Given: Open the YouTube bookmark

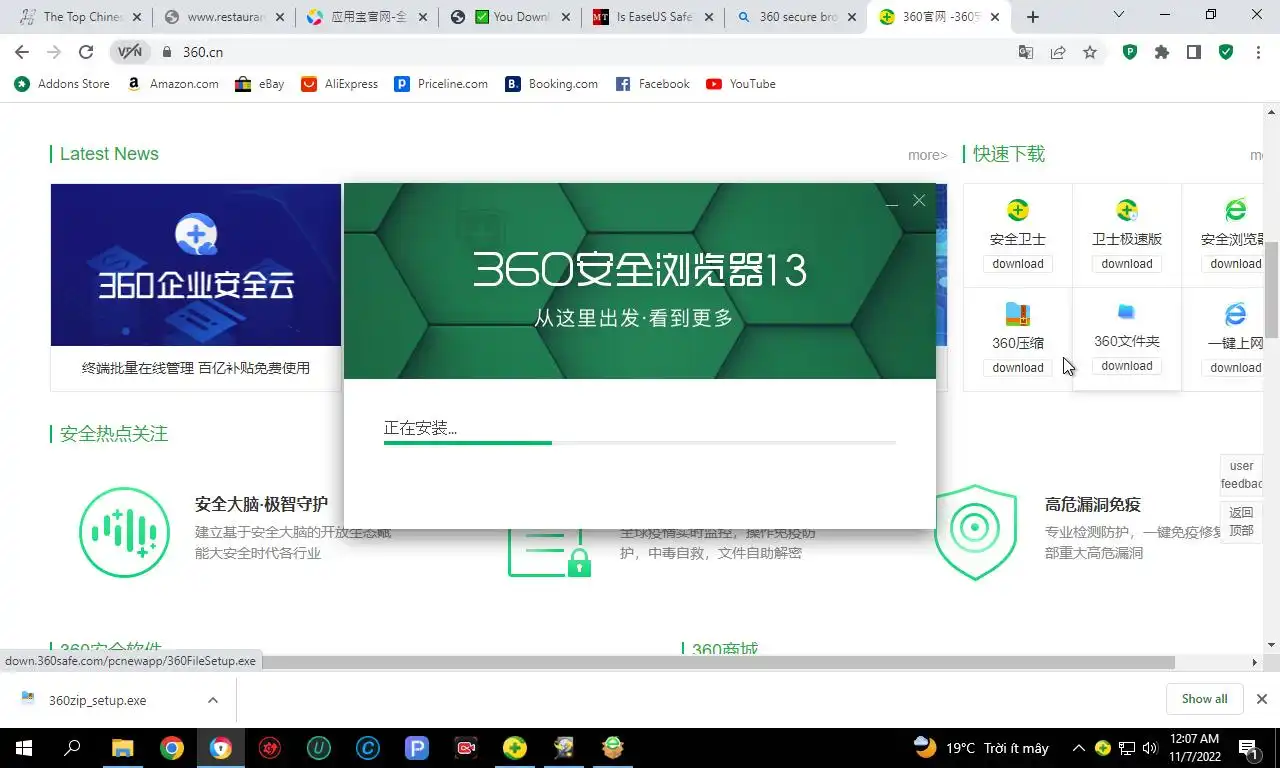Looking at the screenshot, I should 741,84.
